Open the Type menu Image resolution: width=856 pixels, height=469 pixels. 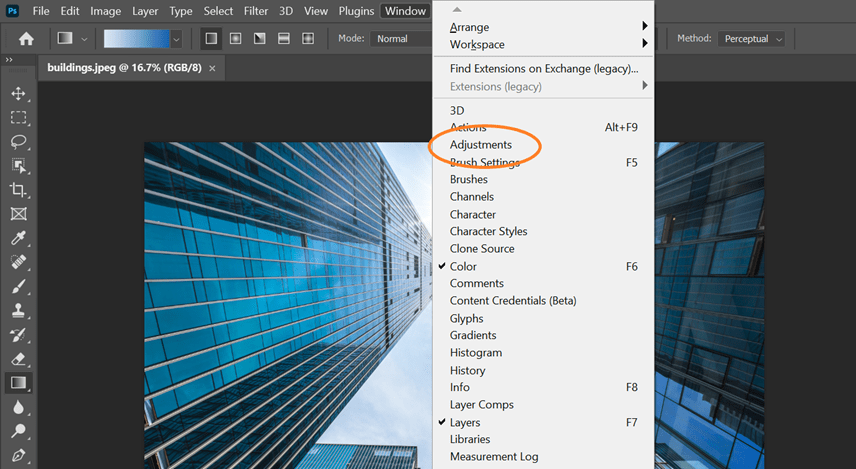(181, 11)
